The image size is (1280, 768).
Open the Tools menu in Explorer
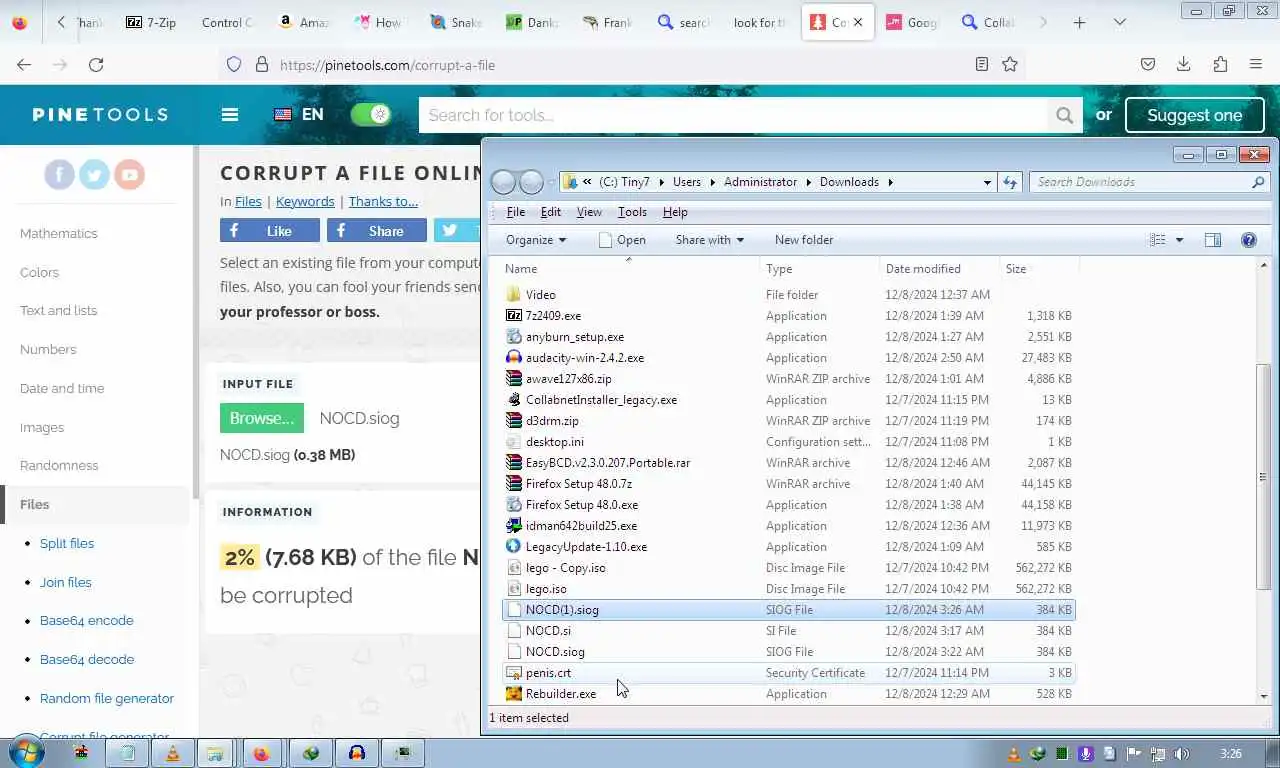(632, 212)
